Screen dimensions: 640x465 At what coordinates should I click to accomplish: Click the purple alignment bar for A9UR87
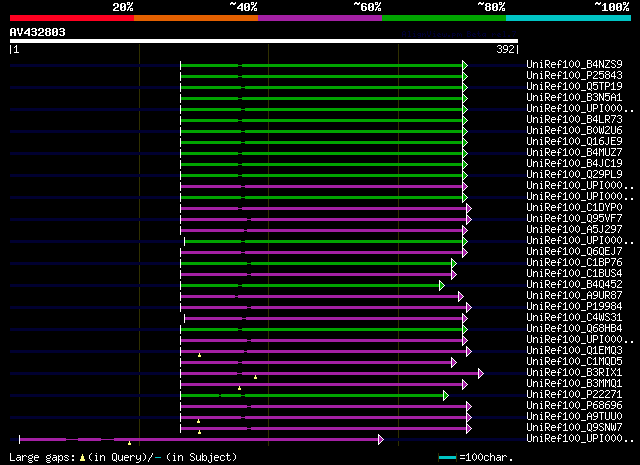(320, 296)
